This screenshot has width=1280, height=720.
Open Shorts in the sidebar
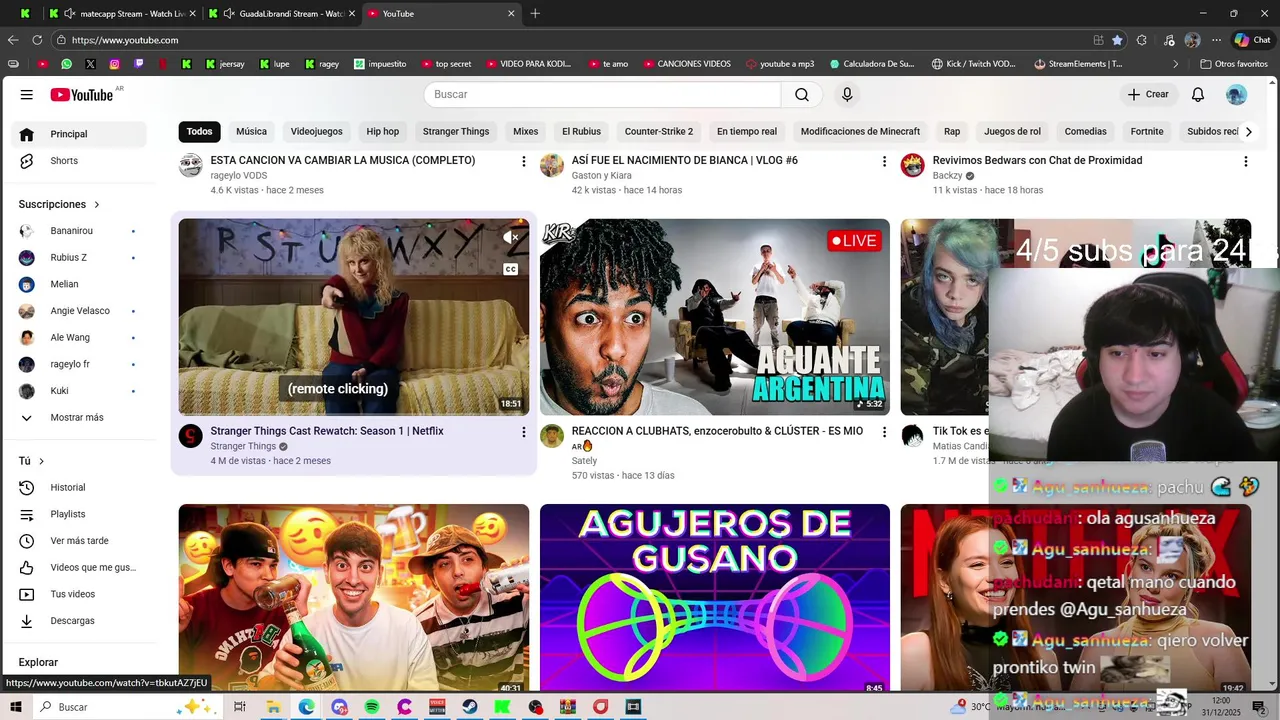pyautogui.click(x=80, y=161)
